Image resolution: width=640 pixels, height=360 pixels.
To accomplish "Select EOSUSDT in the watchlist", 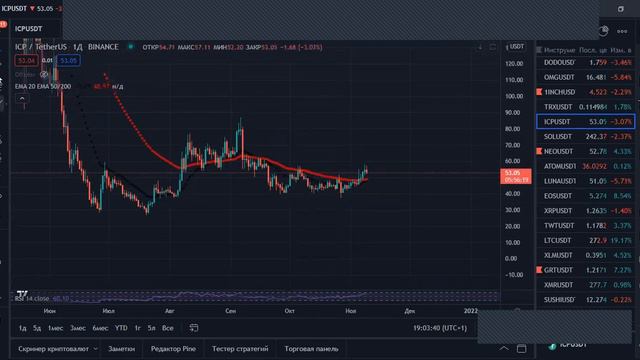I will click(x=585, y=196).
